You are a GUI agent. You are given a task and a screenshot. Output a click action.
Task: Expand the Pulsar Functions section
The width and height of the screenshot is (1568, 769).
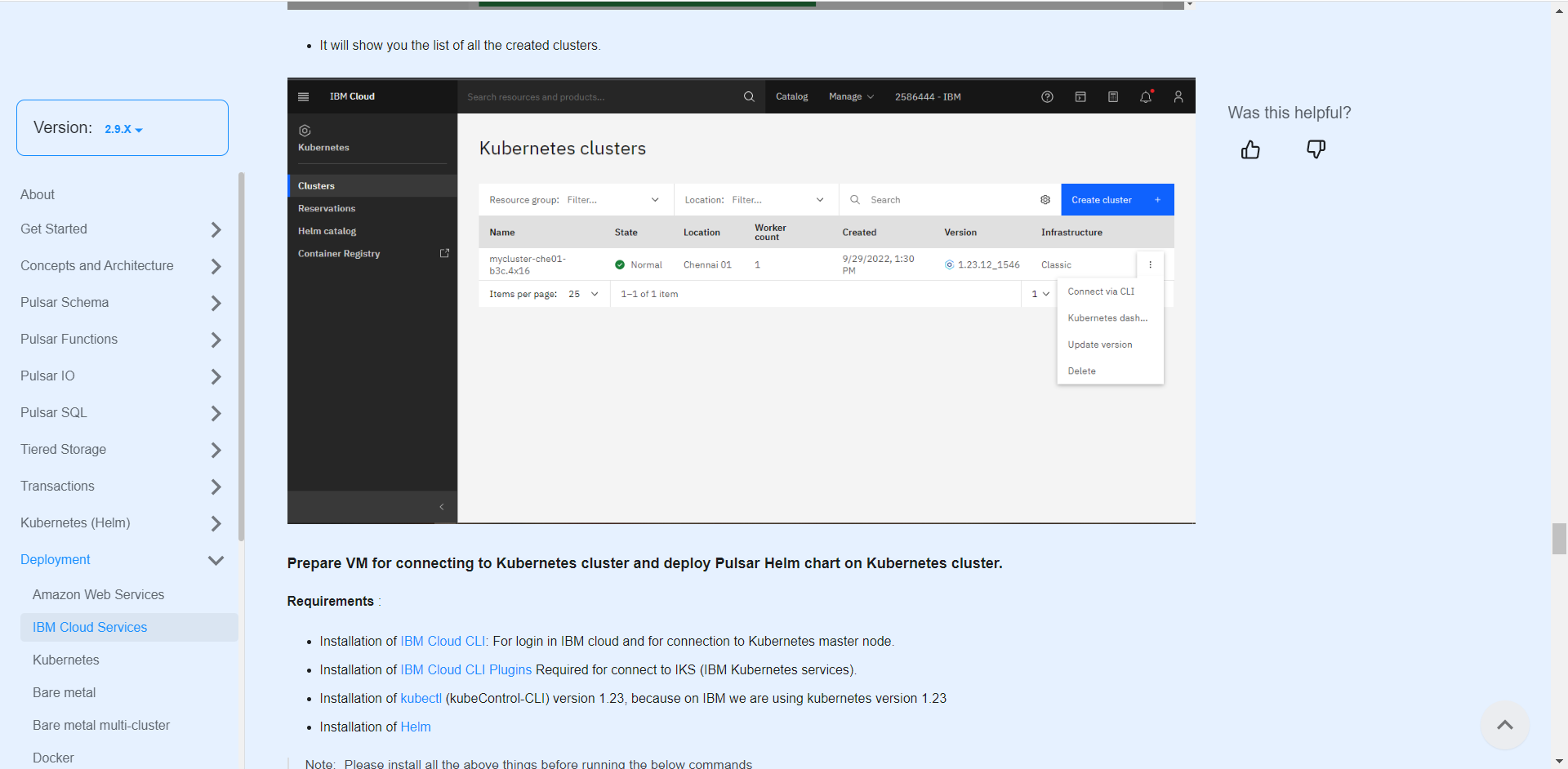(216, 340)
